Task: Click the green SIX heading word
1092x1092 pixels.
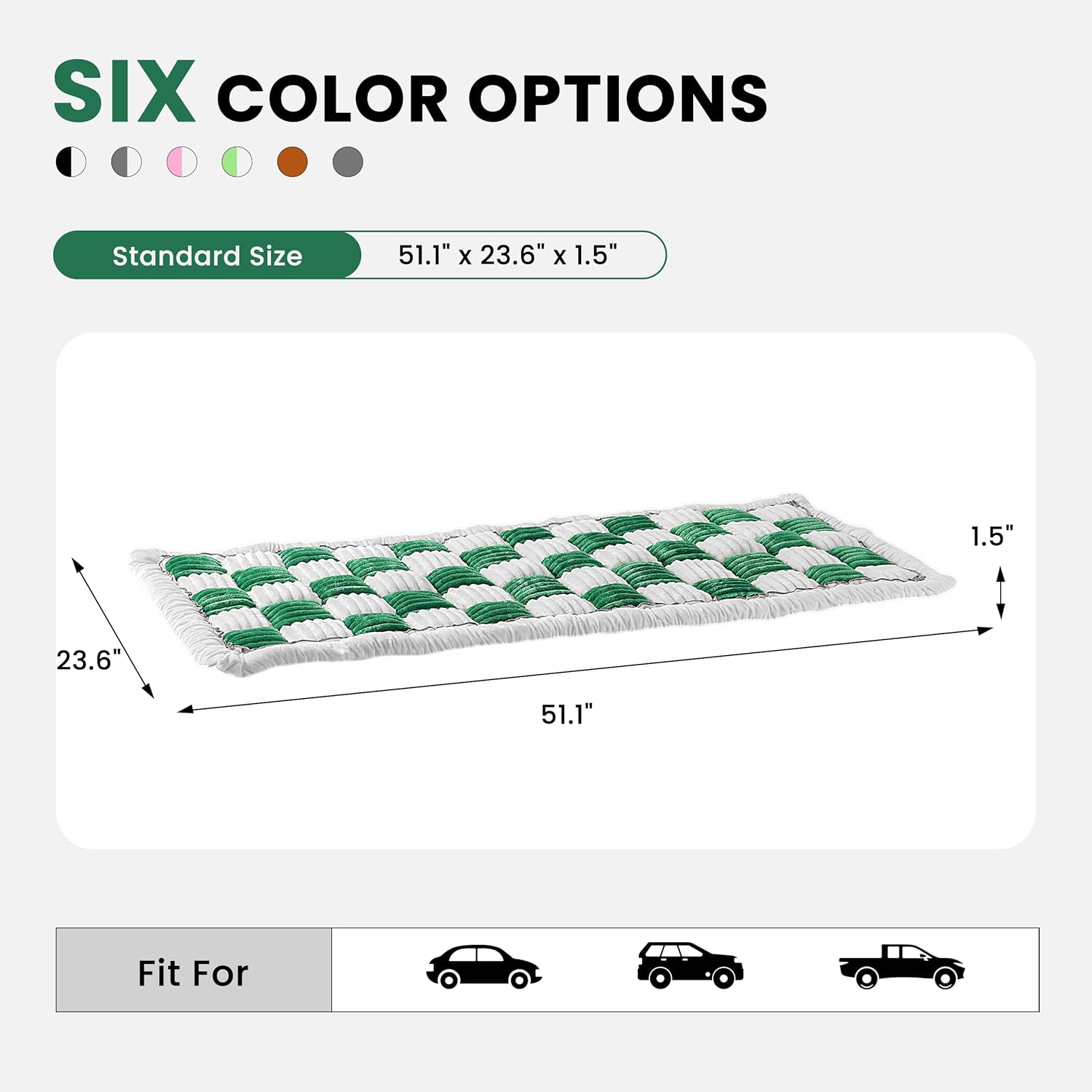Action: (124, 92)
